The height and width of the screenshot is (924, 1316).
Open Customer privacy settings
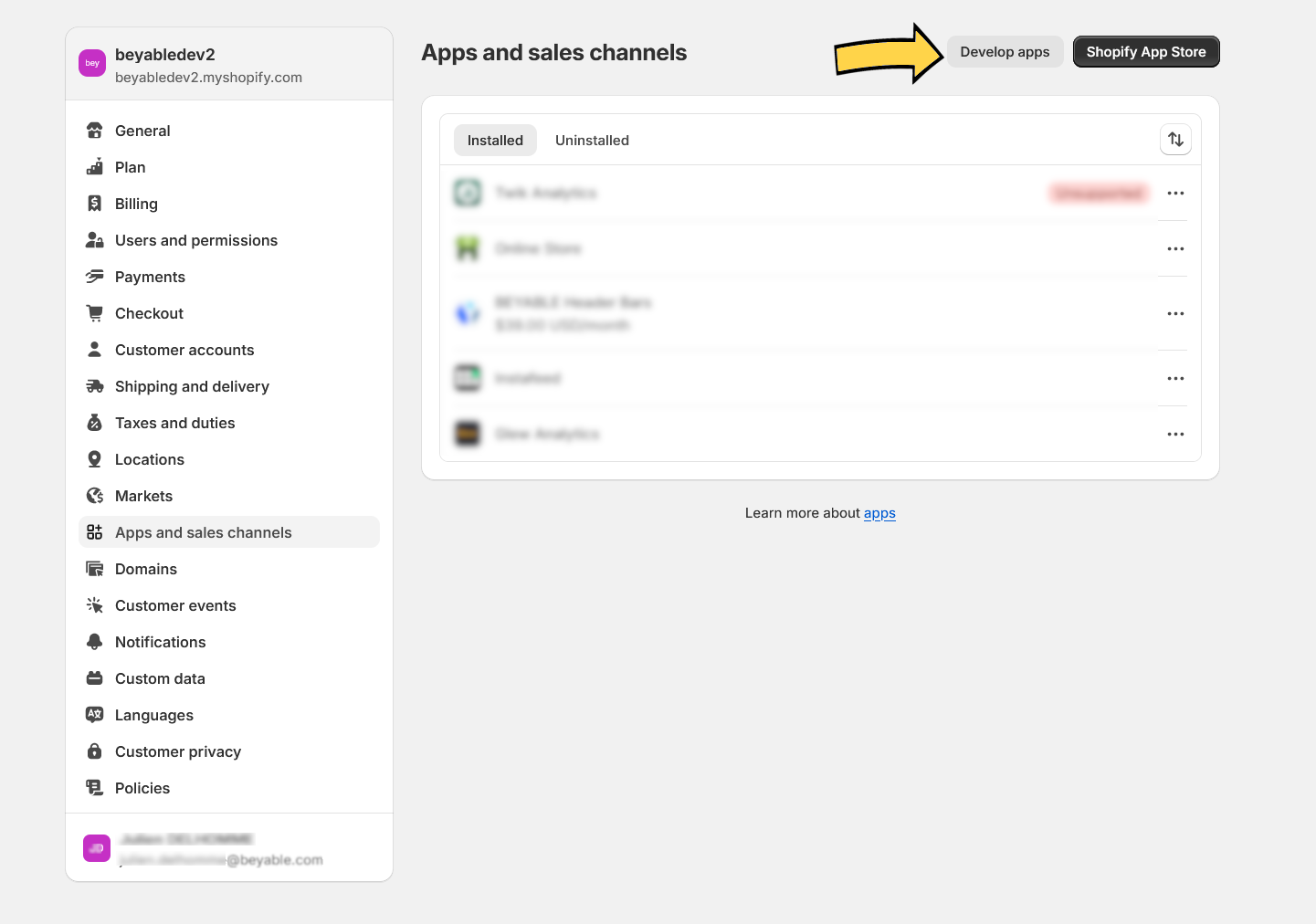click(229, 751)
